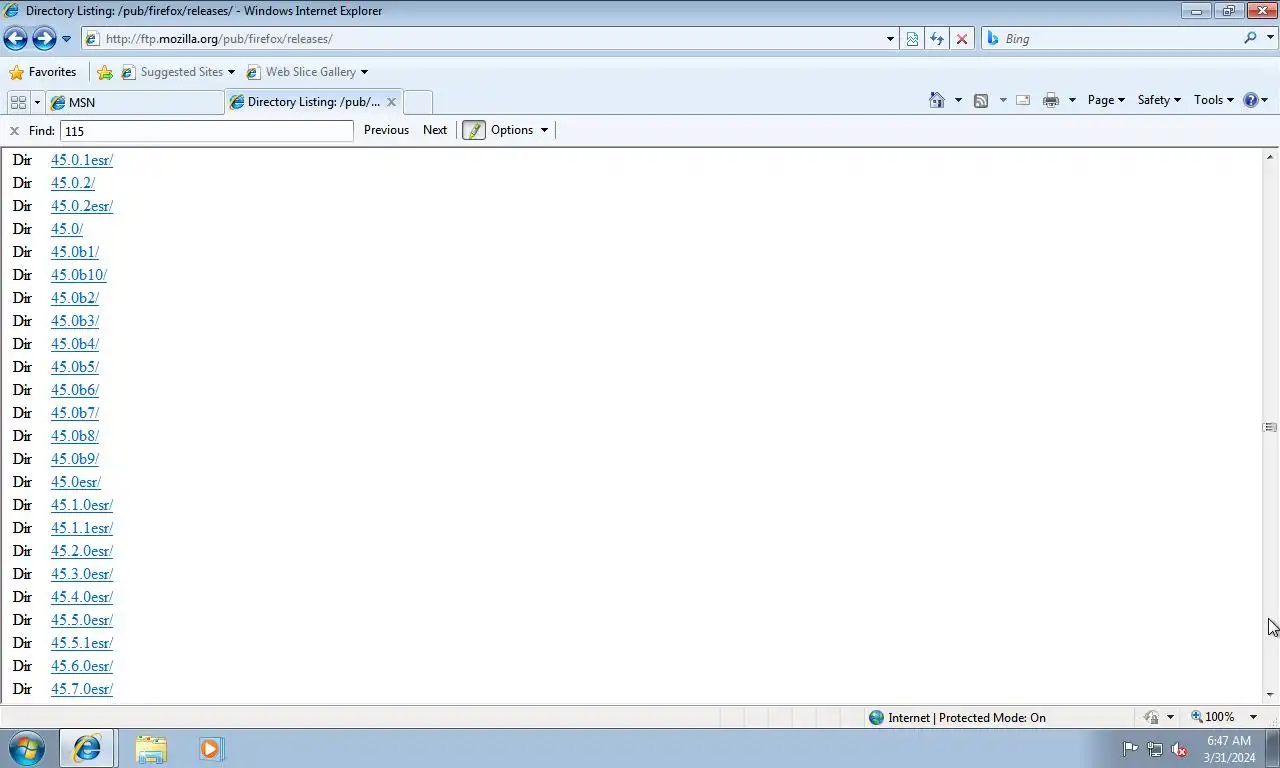This screenshot has height=768, width=1280.
Task: Open the 45.0esr/ directory link
Action: click(76, 482)
